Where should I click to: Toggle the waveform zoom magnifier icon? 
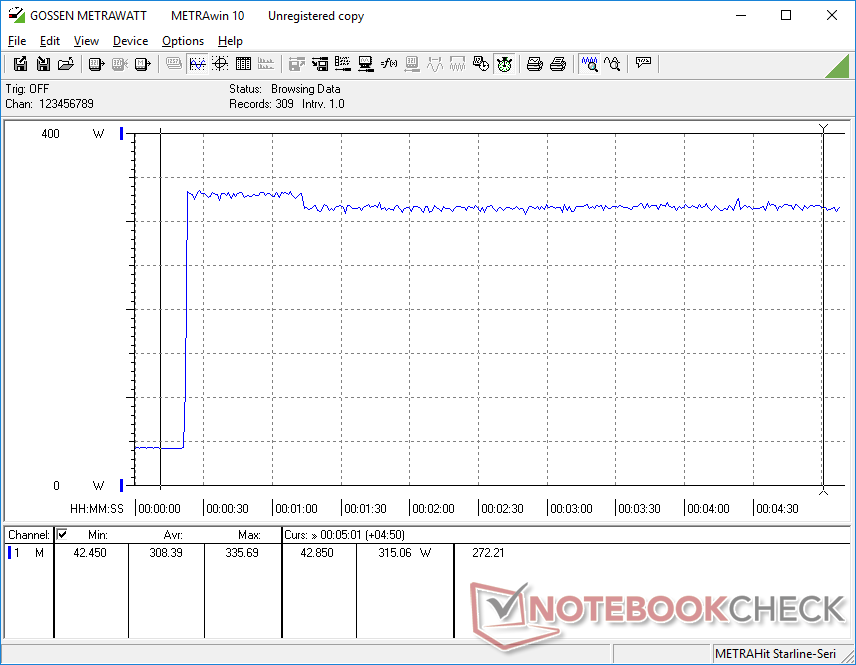tap(589, 64)
